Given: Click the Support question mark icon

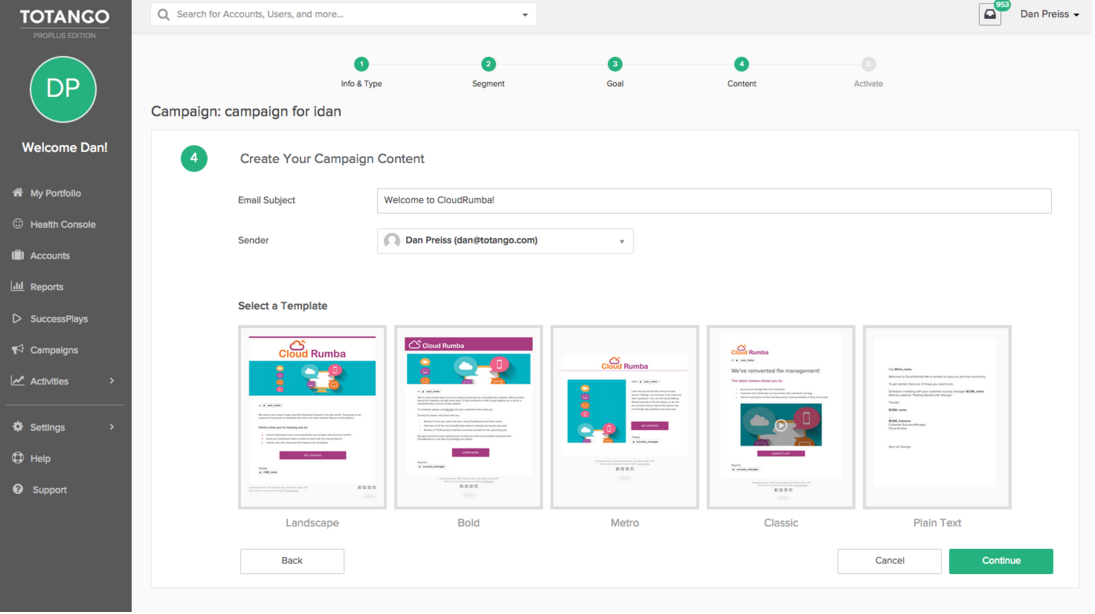Looking at the screenshot, I should (17, 490).
